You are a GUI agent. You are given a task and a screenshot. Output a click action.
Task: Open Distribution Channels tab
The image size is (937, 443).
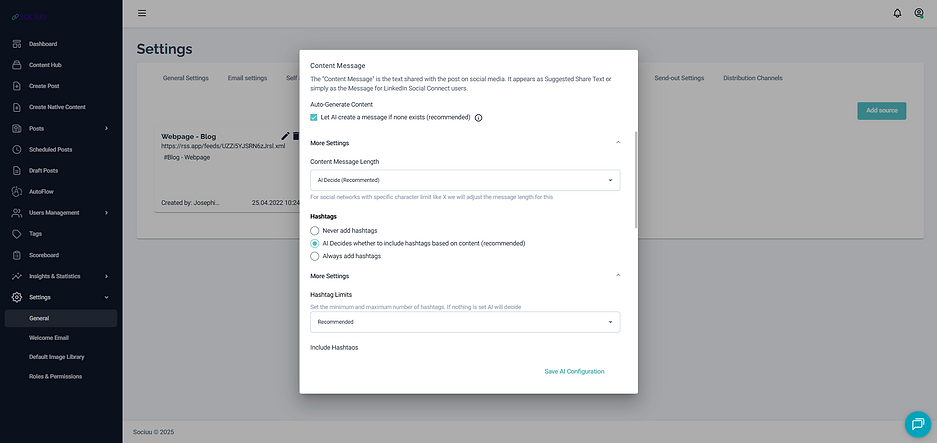click(x=752, y=78)
